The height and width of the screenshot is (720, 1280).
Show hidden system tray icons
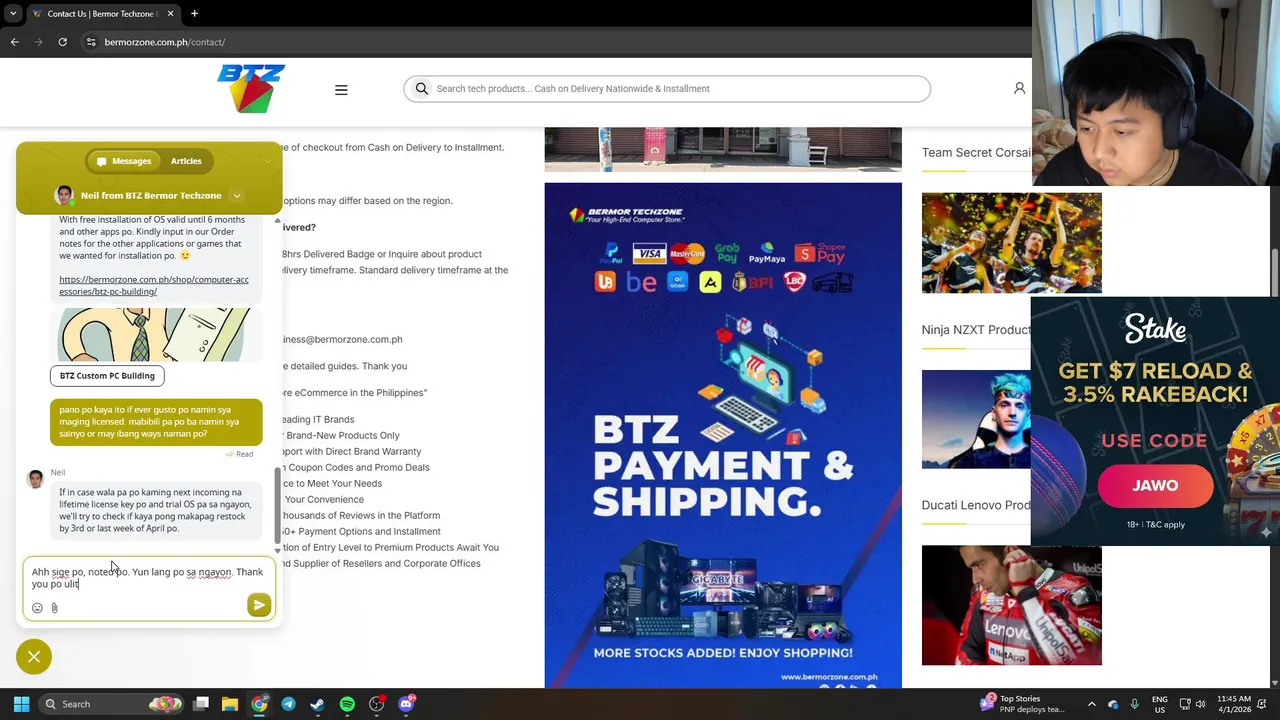1091,704
